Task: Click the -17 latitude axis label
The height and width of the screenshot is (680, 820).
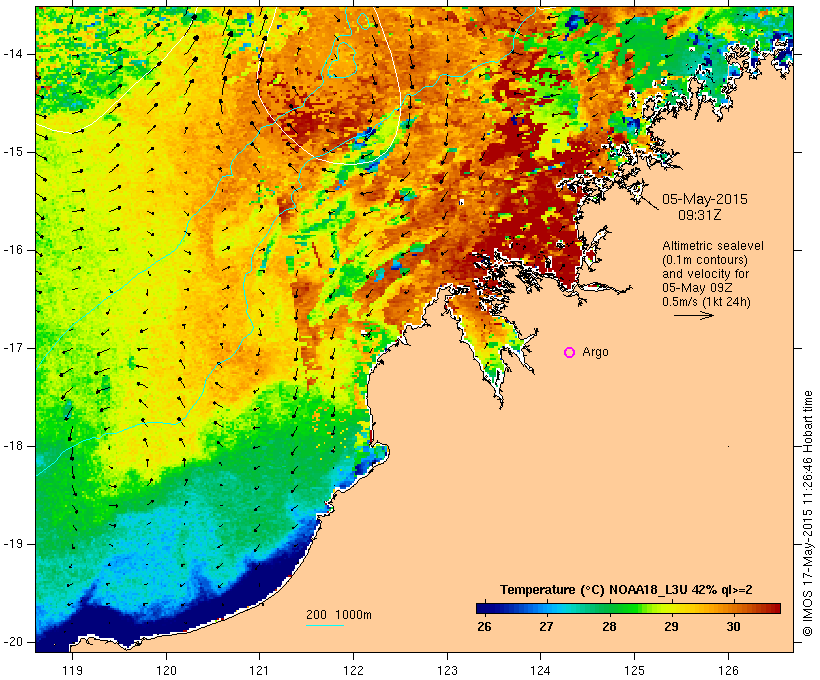Action: (x=12, y=348)
